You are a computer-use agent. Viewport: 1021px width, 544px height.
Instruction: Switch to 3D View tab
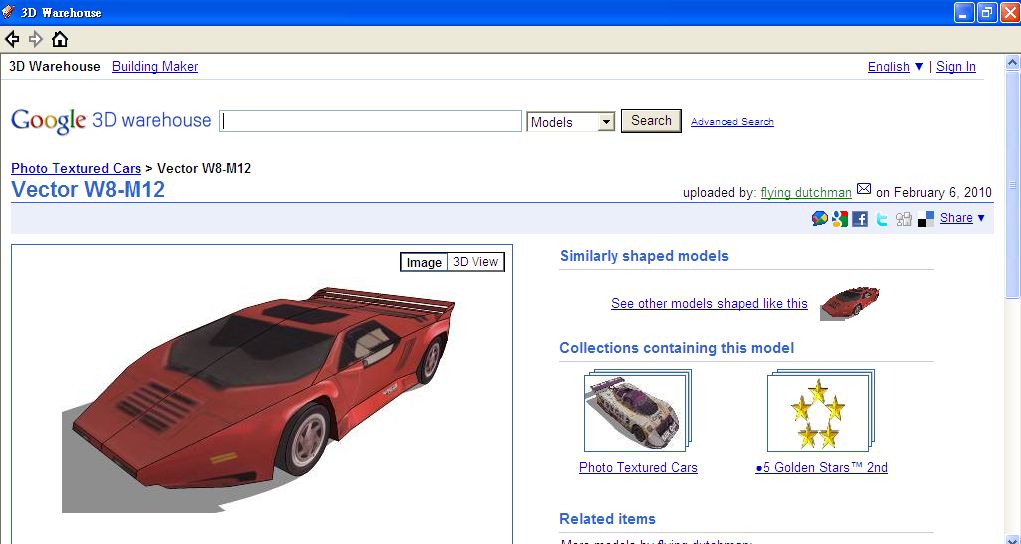(475, 262)
